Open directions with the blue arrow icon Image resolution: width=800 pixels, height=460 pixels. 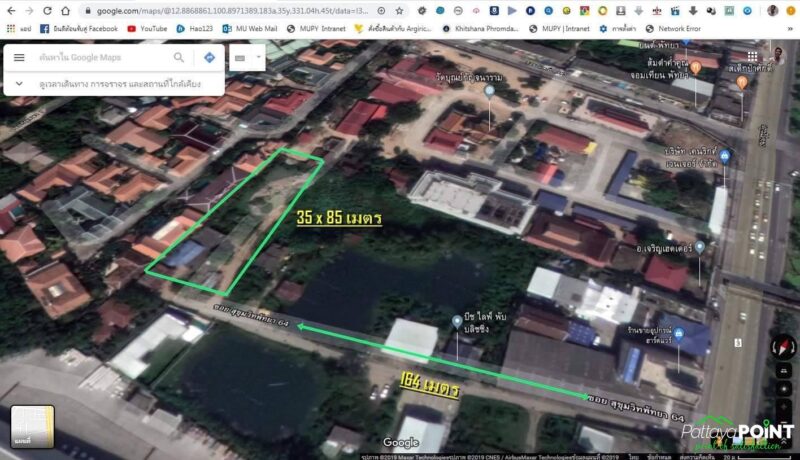(x=209, y=58)
